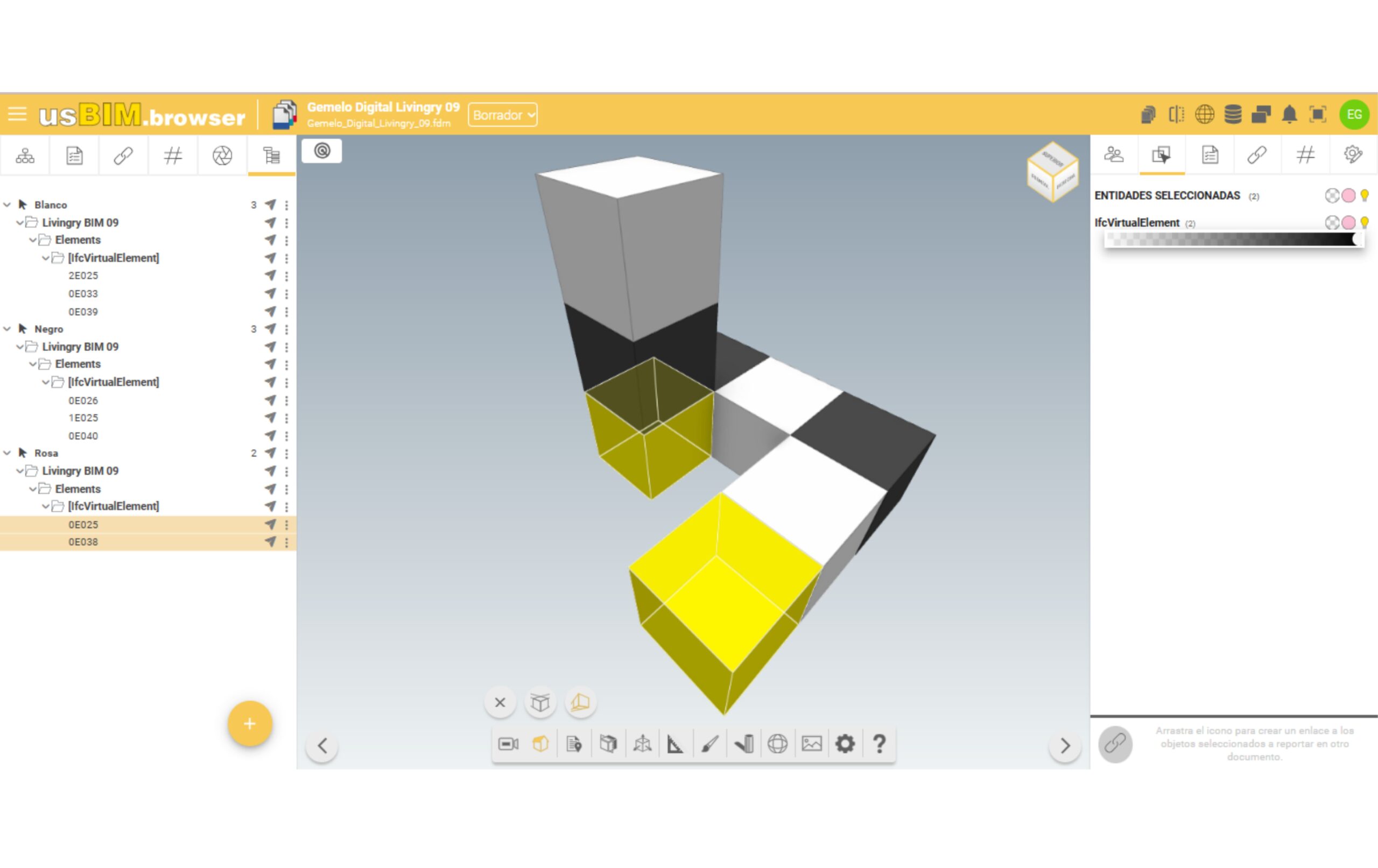Viewport: 1378px width, 868px height.
Task: Open the link tab in right panel
Action: pyautogui.click(x=1257, y=155)
